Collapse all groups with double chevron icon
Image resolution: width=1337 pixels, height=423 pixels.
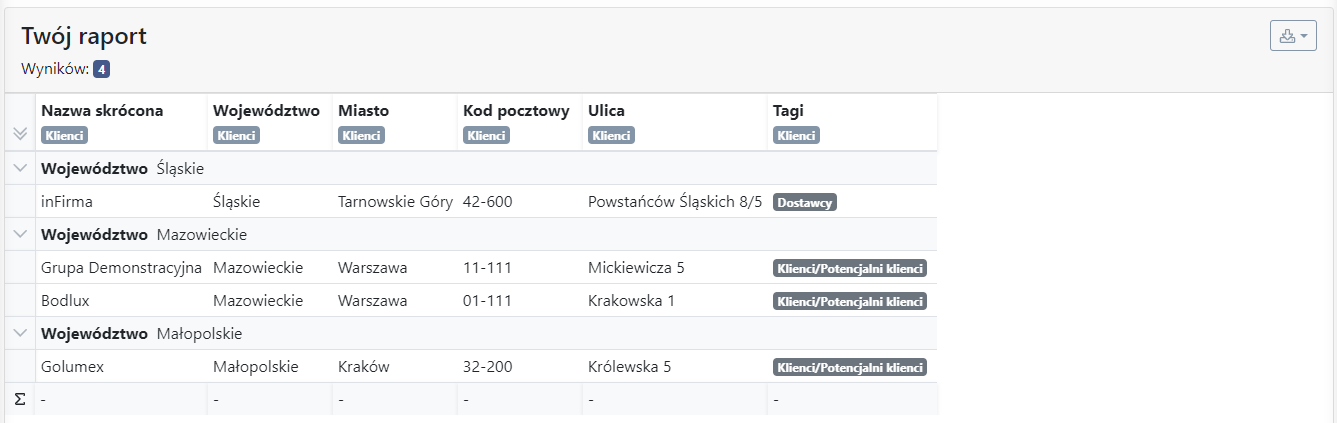(20, 134)
